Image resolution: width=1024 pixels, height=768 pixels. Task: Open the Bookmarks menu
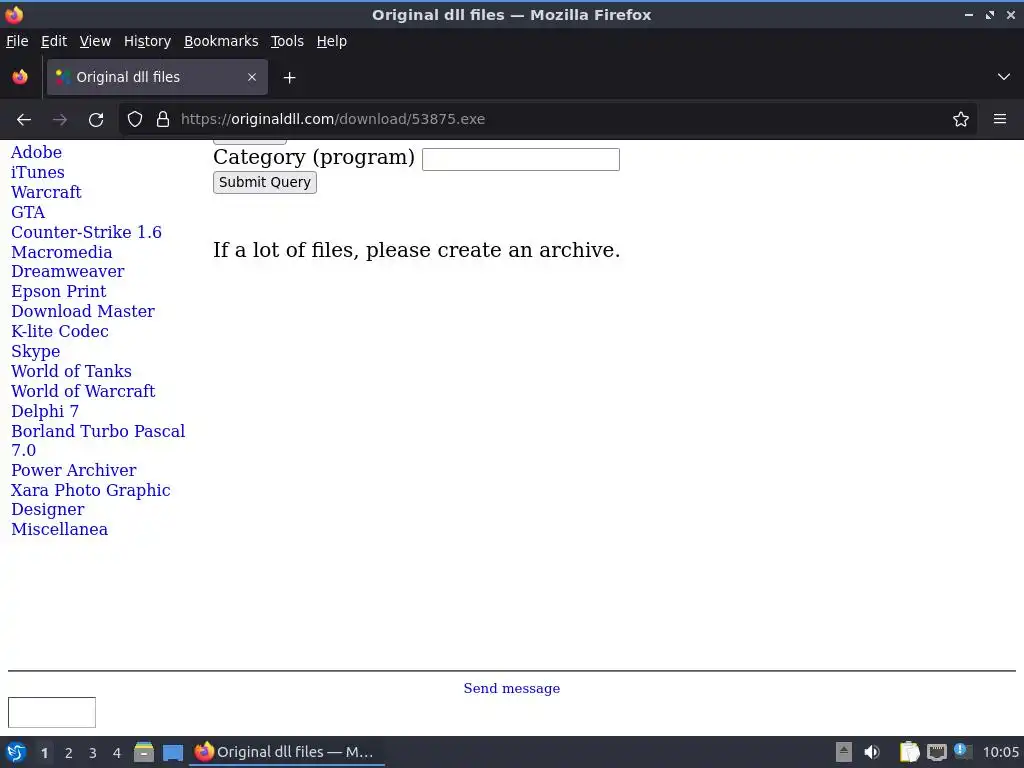221,41
